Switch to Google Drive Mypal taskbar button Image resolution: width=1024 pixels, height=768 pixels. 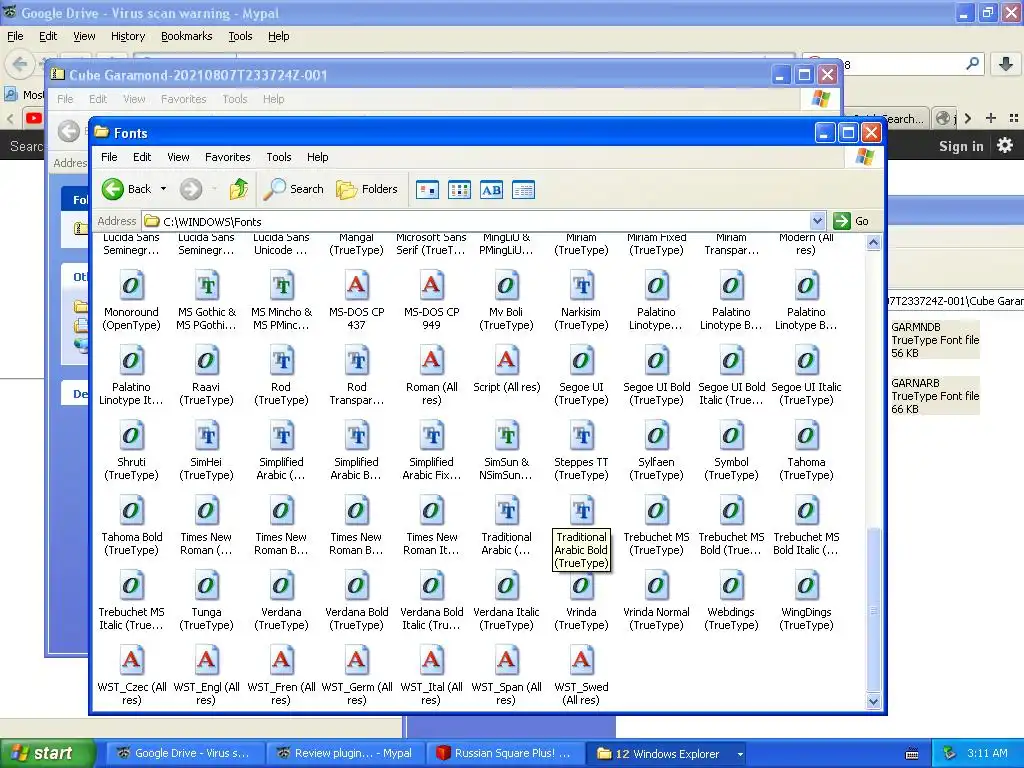pyautogui.click(x=184, y=754)
